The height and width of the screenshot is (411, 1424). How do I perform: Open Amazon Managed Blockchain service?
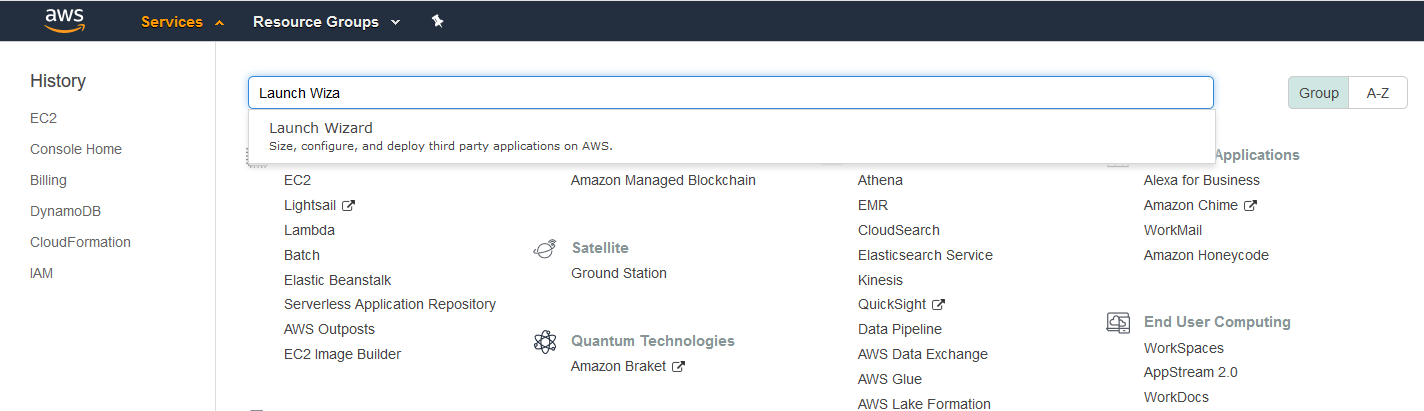(x=663, y=180)
